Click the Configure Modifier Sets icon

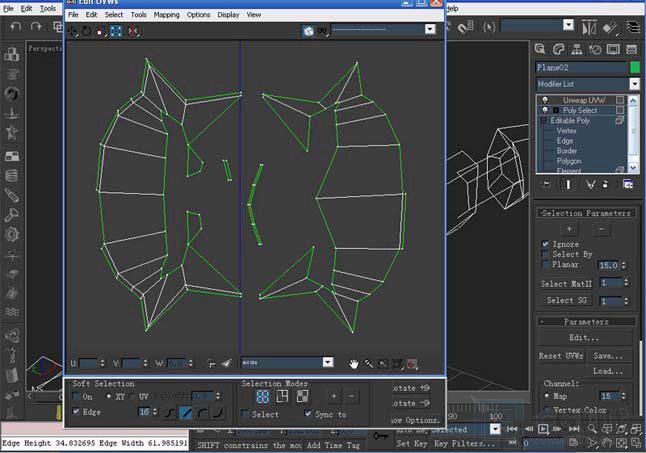(628, 184)
